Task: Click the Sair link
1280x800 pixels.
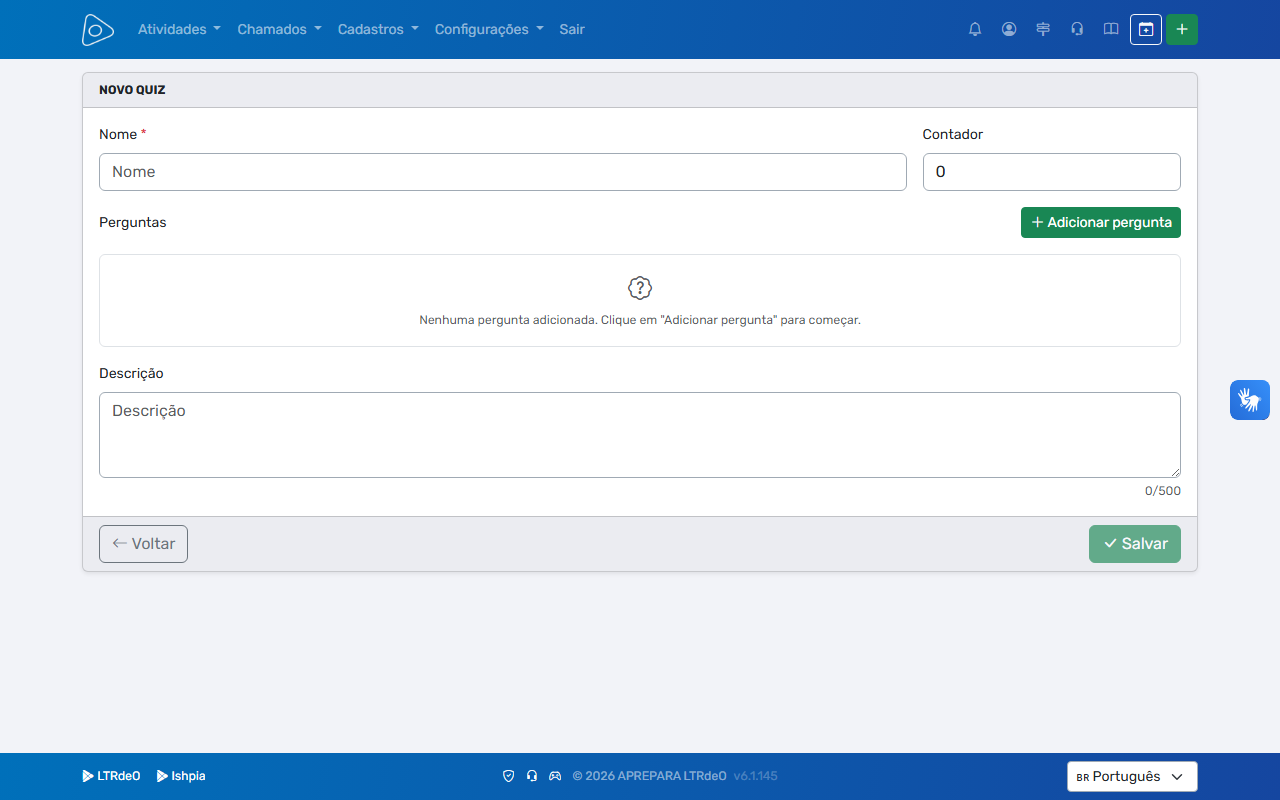Action: point(572,29)
